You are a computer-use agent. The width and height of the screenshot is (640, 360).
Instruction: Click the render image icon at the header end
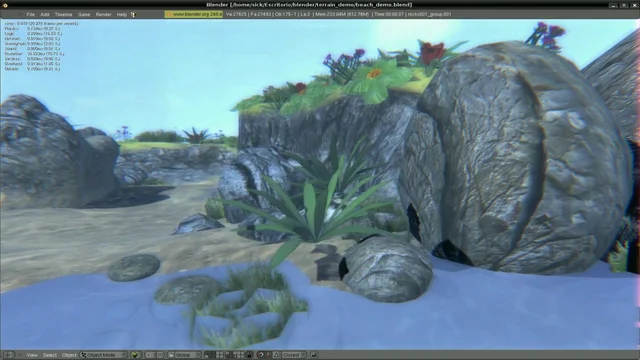(314, 355)
